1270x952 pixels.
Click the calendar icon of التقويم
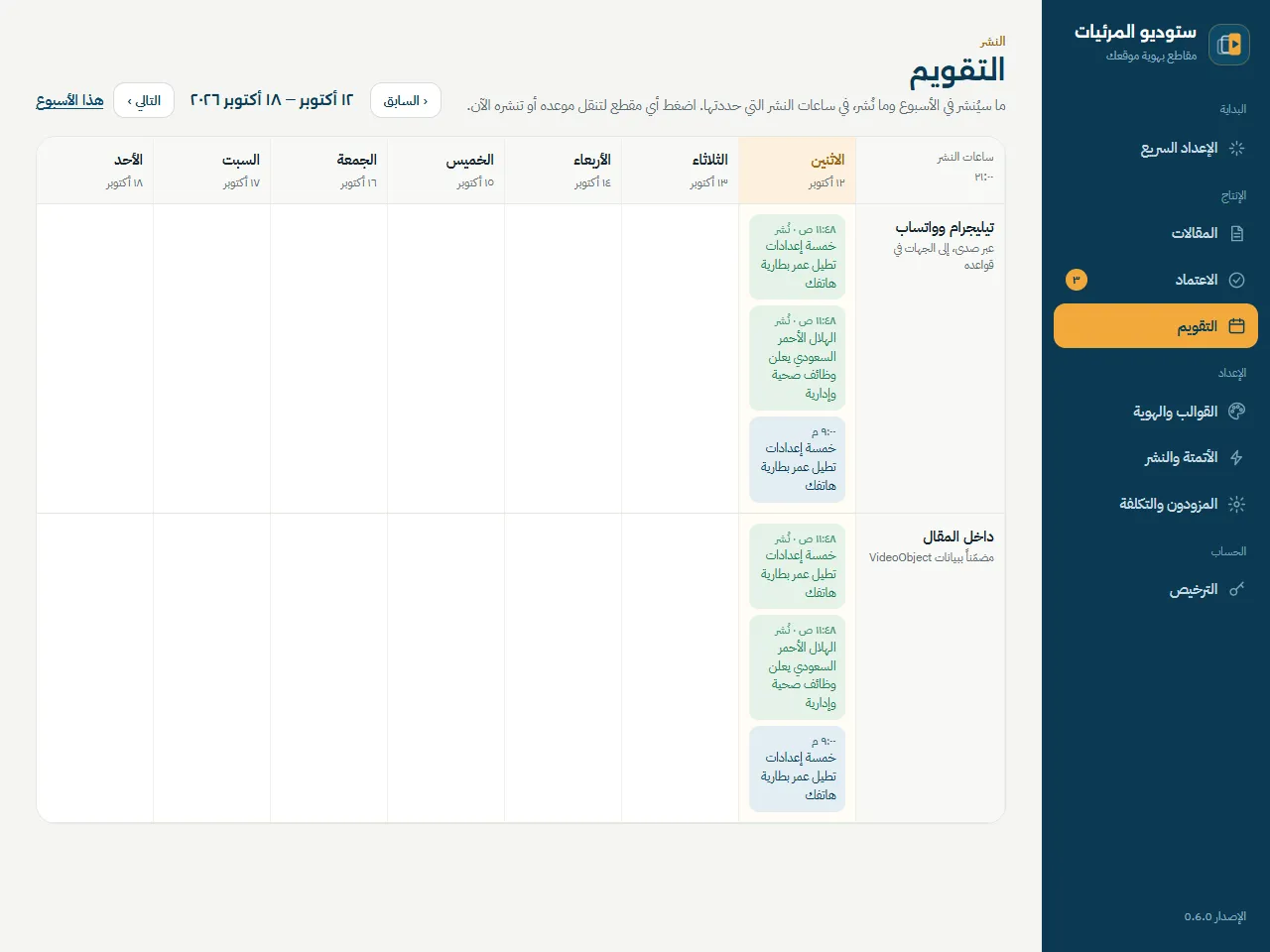[x=1236, y=326]
